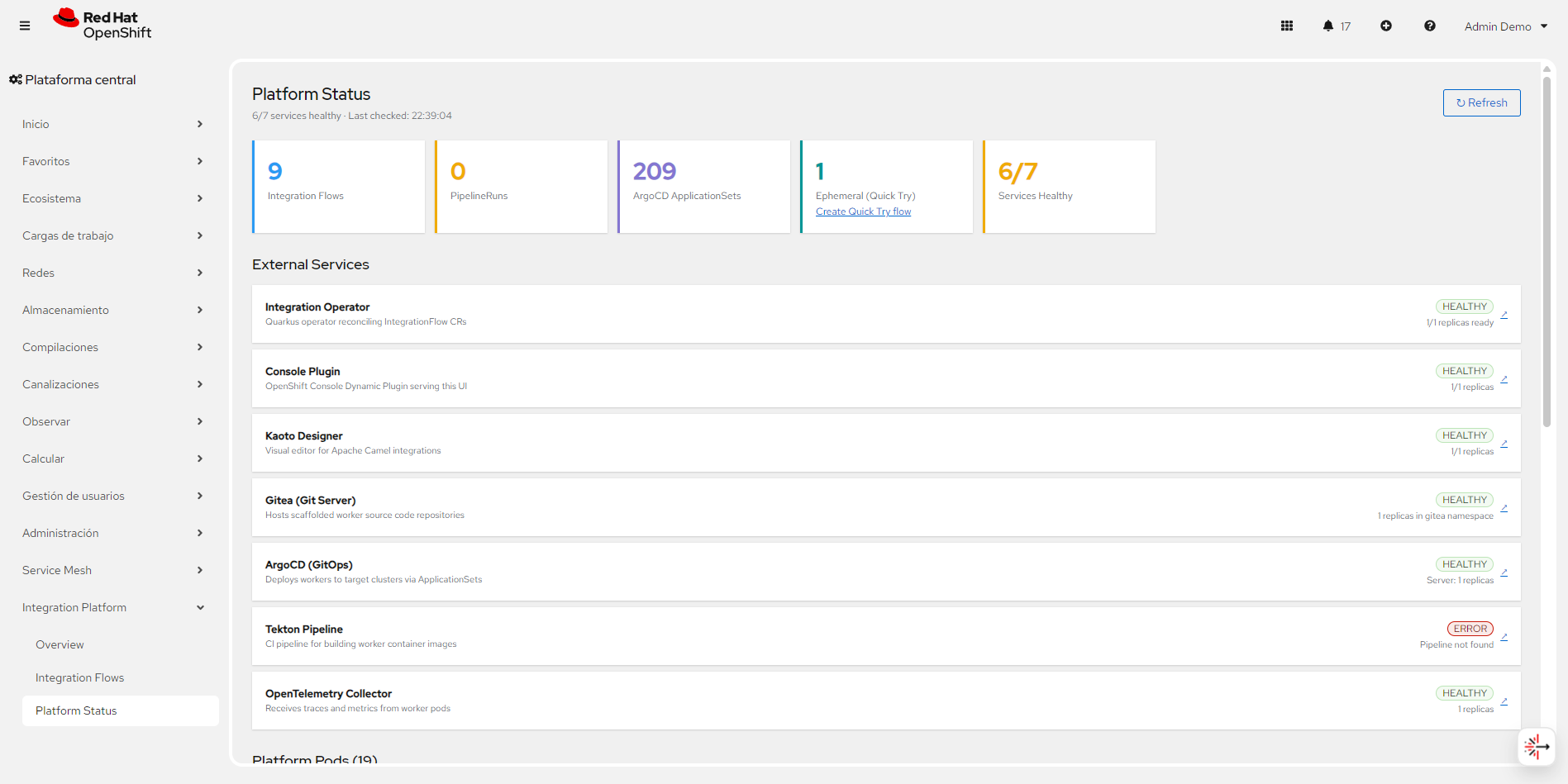Expand the Administración section
This screenshot has width=1568, height=784.
click(x=113, y=533)
